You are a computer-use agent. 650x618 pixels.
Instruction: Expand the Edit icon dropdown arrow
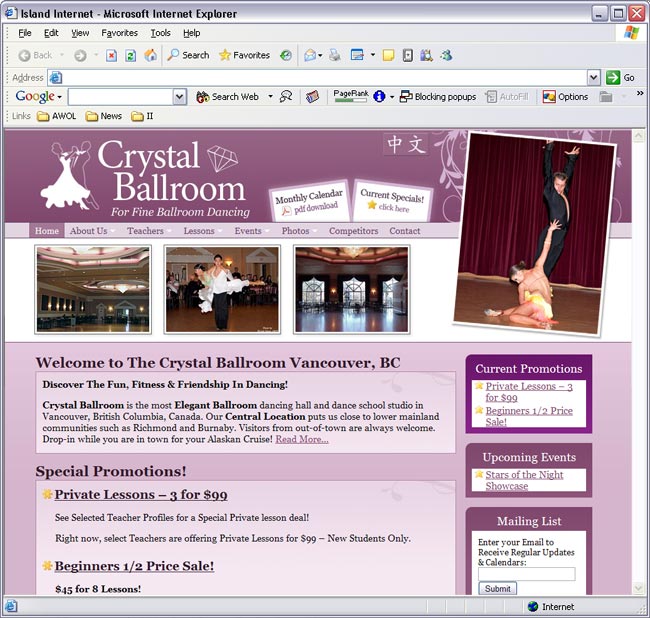373,55
